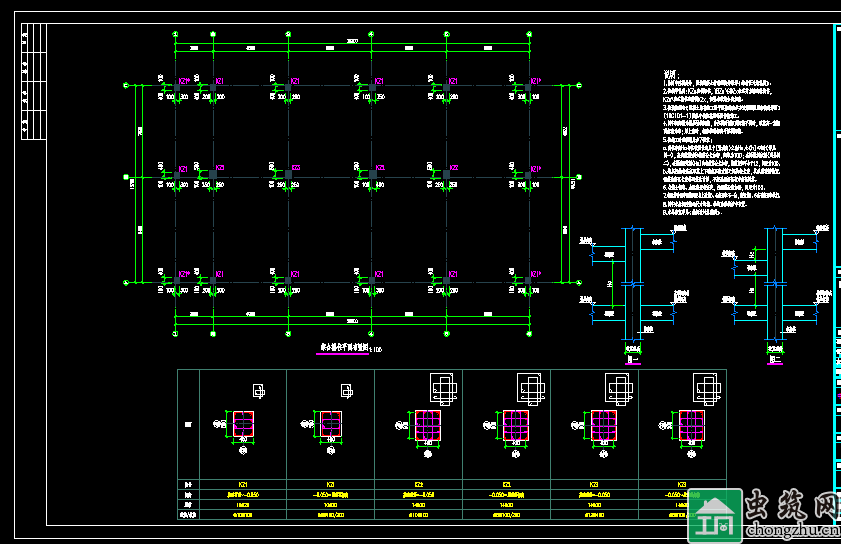Viewport: 841px width, 544px height.
Task: Click the large stirrup diagram above third section
Action: click(x=442, y=386)
